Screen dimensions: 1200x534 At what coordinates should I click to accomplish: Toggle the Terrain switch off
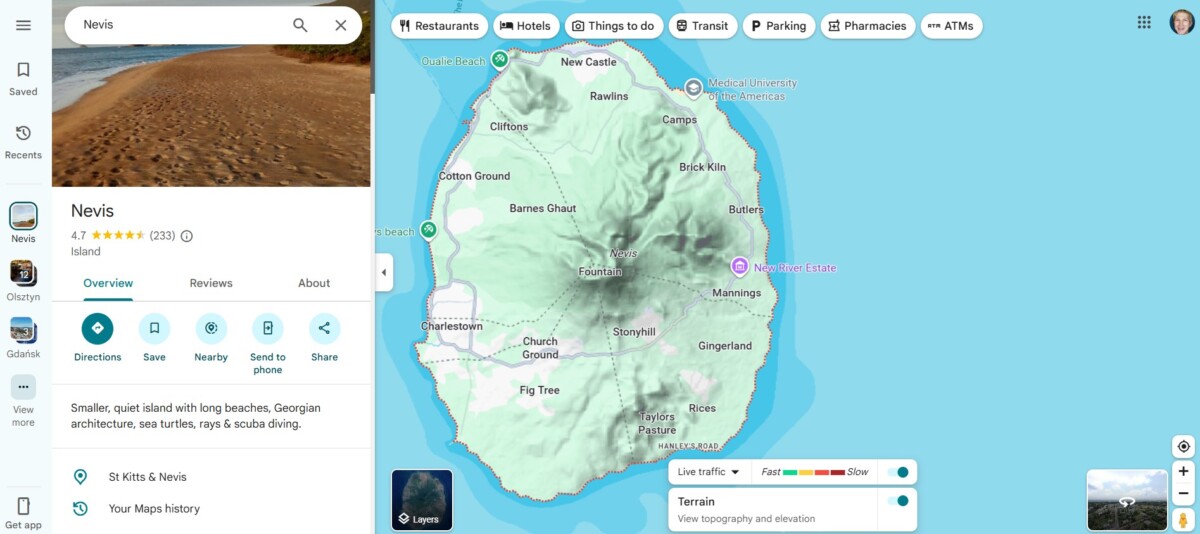898,501
